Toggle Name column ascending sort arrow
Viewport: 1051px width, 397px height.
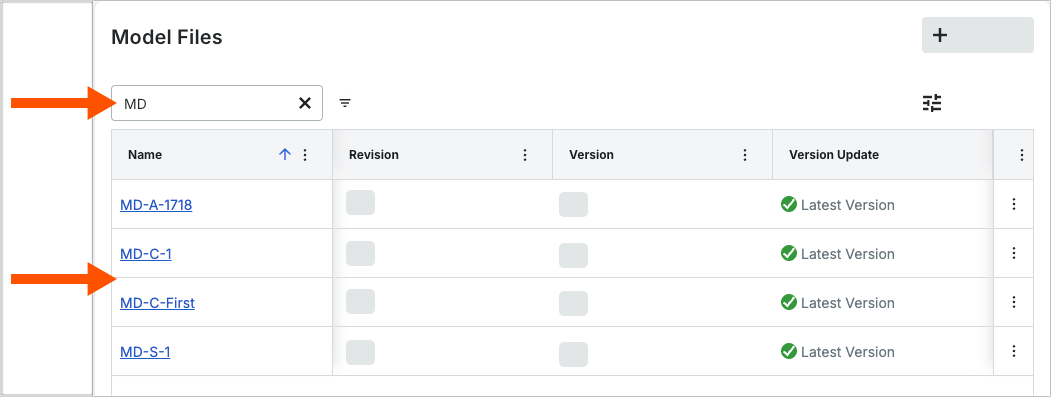(x=285, y=154)
